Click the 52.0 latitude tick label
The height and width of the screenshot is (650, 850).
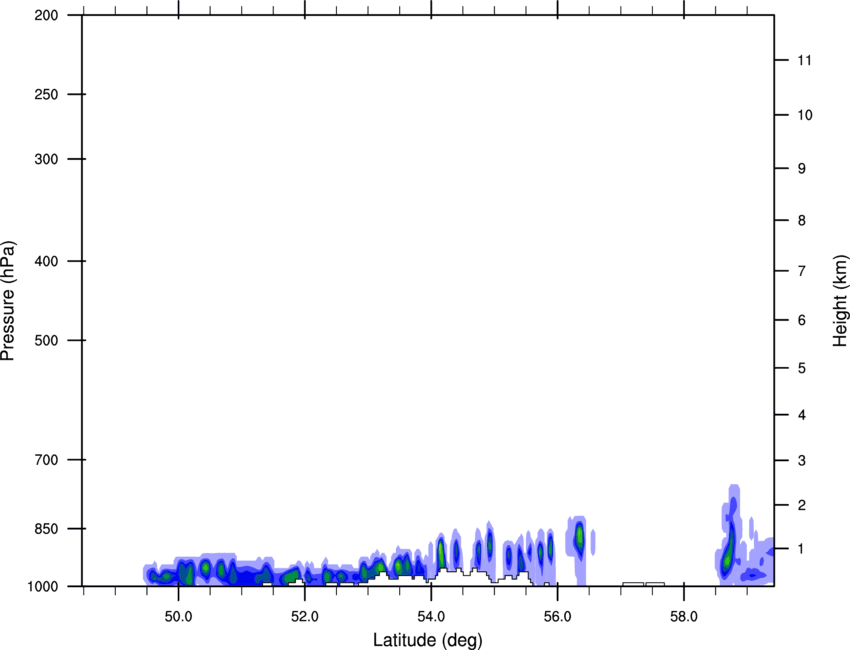click(305, 617)
